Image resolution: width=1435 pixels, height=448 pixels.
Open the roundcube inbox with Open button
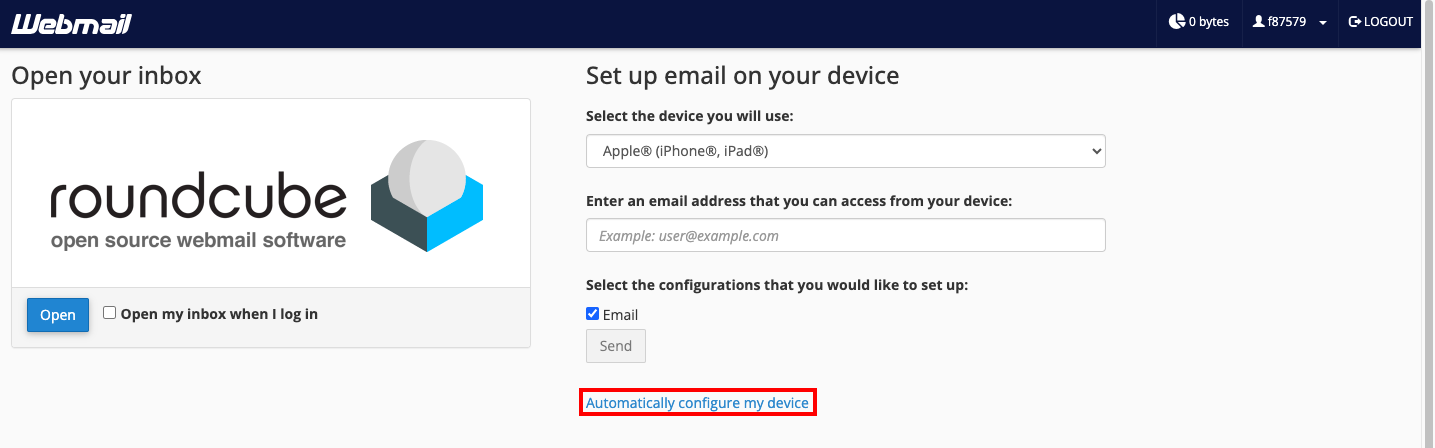[58, 315]
